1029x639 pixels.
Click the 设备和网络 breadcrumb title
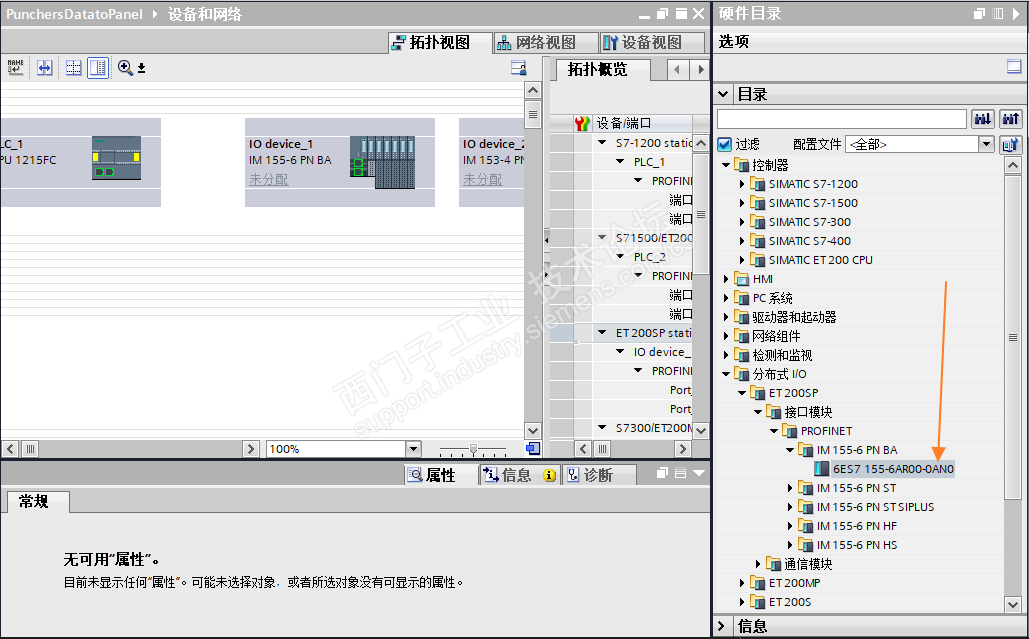(x=205, y=14)
